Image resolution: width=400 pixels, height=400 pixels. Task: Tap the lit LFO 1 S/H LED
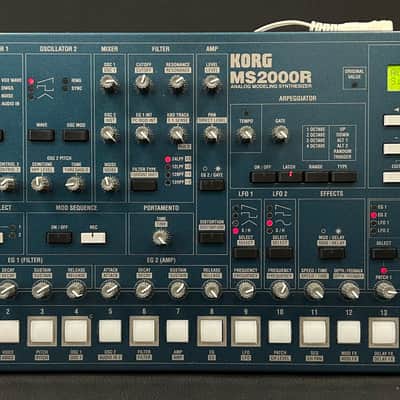click(x=236, y=231)
